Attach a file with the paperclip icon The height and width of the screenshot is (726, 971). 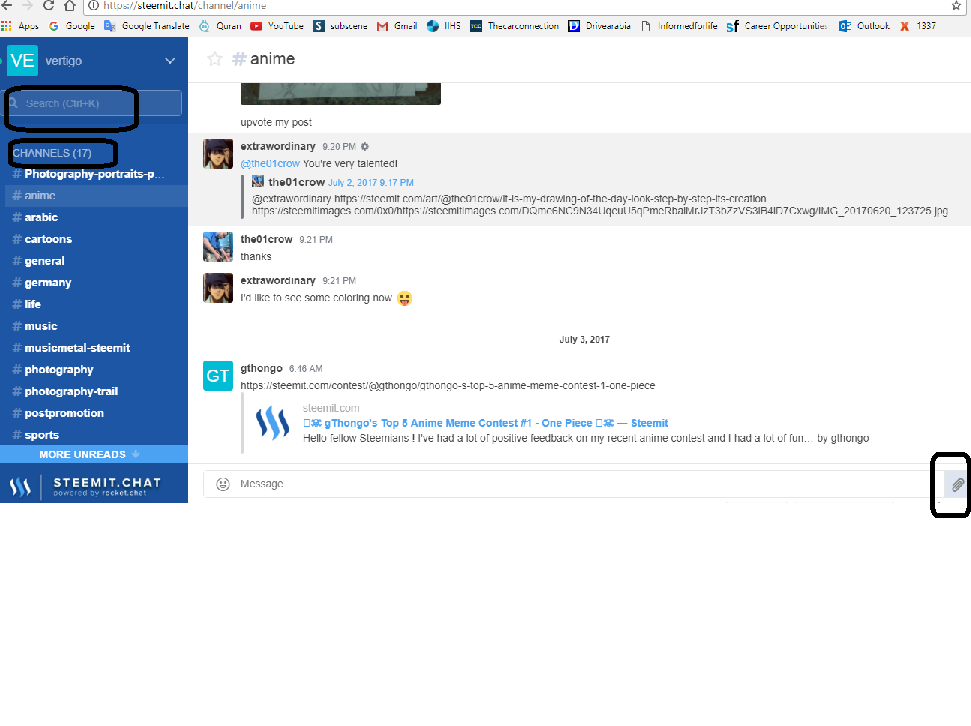957,484
